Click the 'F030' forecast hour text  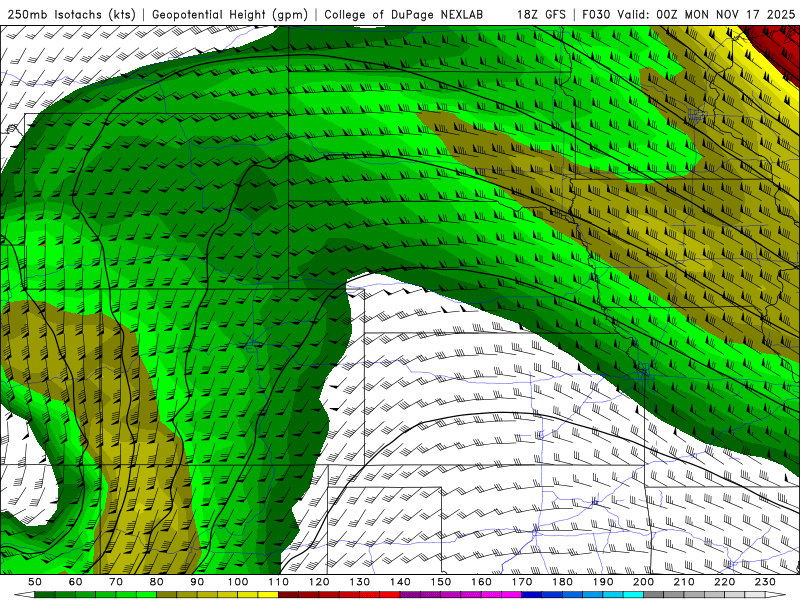pyautogui.click(x=596, y=14)
